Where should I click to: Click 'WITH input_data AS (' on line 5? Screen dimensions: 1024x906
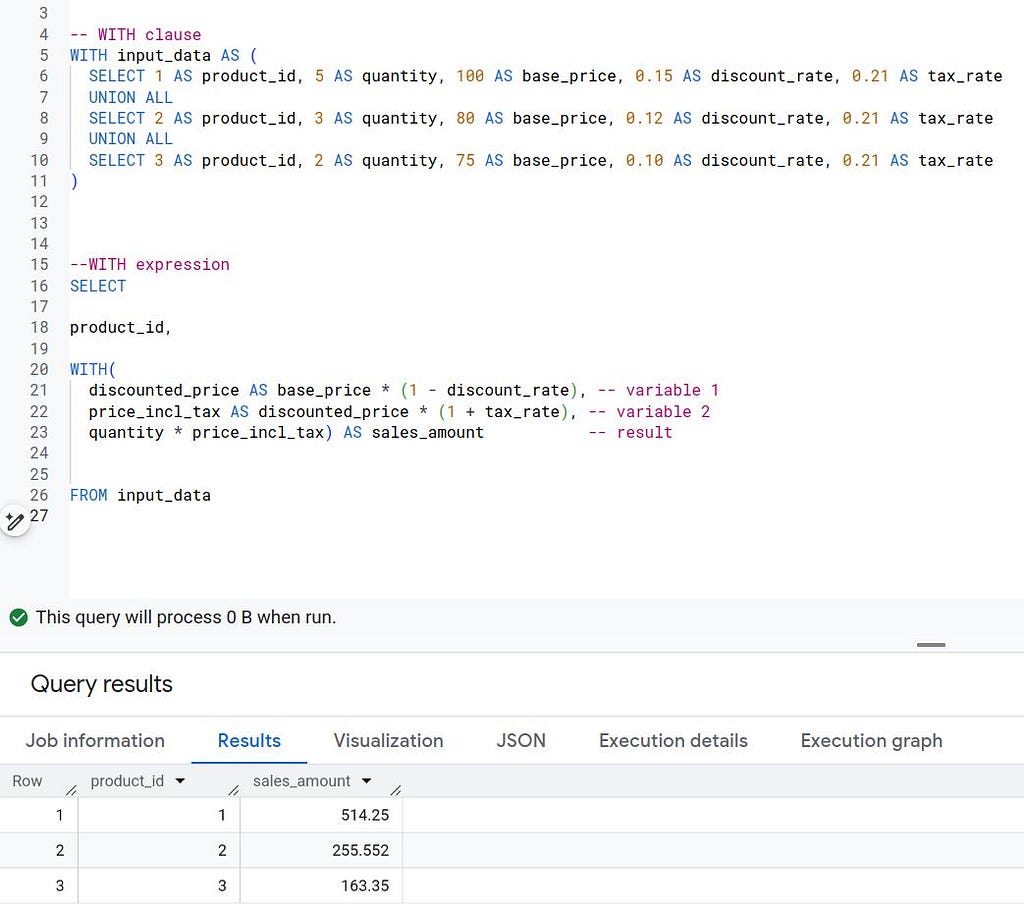(x=164, y=56)
